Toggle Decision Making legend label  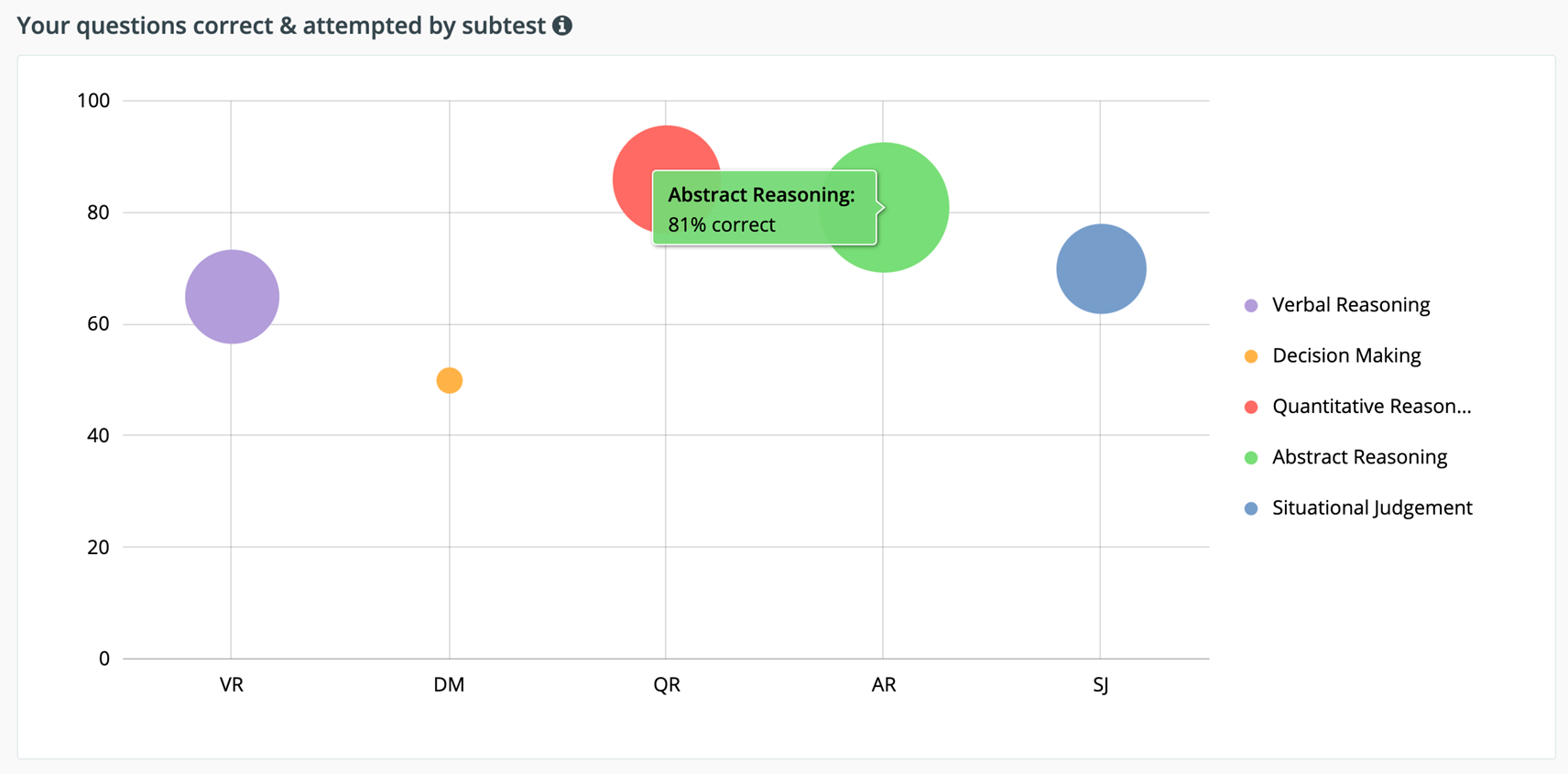point(1345,355)
